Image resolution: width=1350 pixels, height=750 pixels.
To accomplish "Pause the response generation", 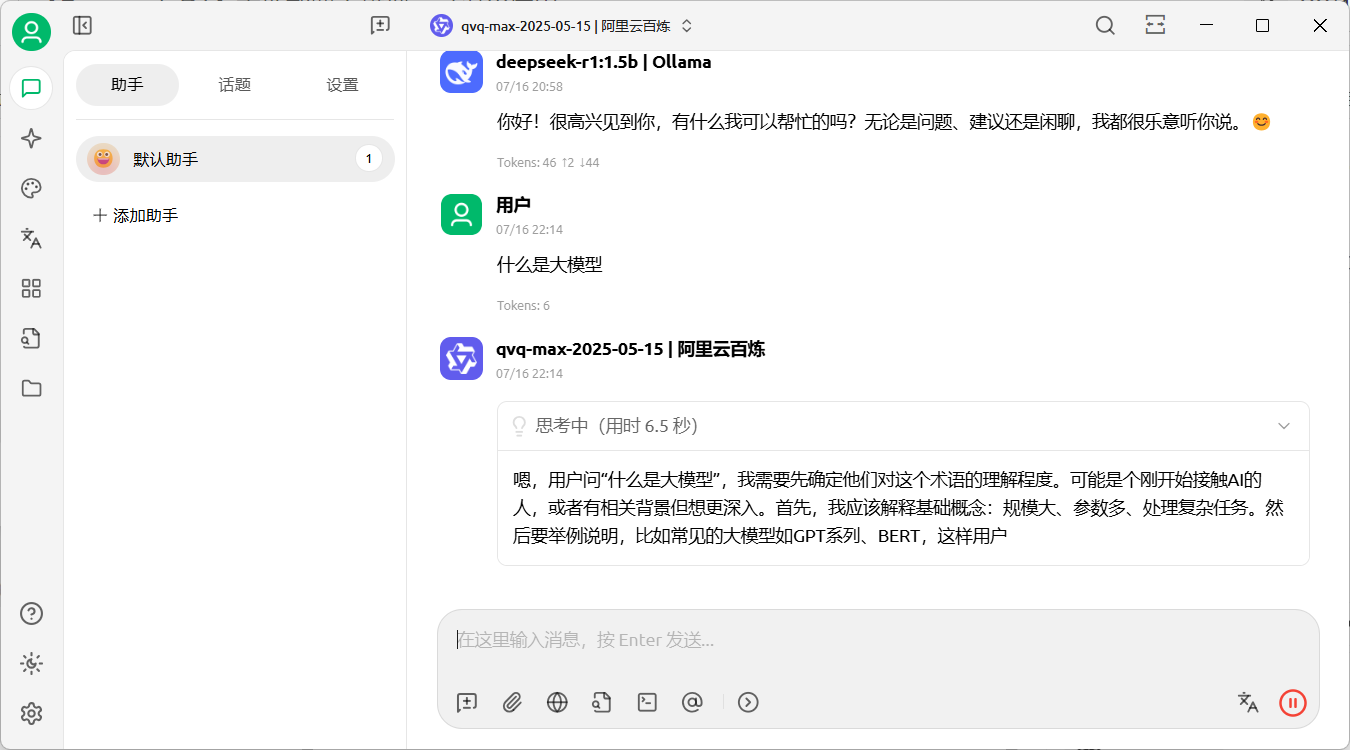I will (1293, 702).
